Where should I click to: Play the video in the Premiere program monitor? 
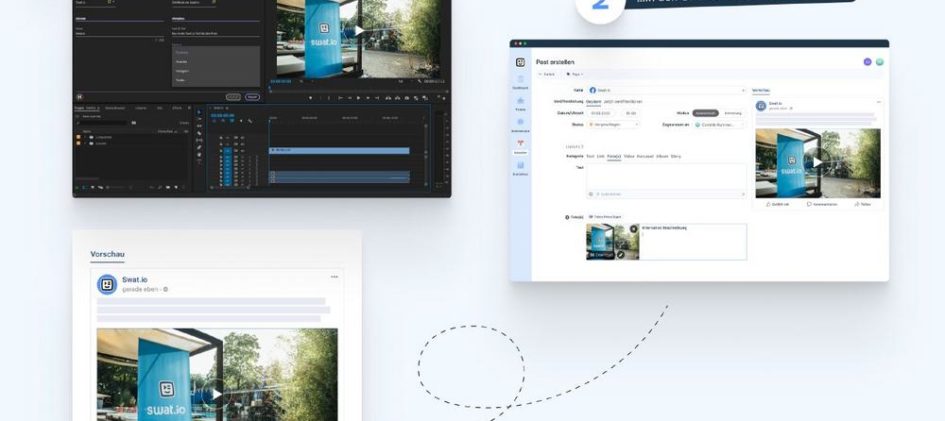[x=359, y=30]
